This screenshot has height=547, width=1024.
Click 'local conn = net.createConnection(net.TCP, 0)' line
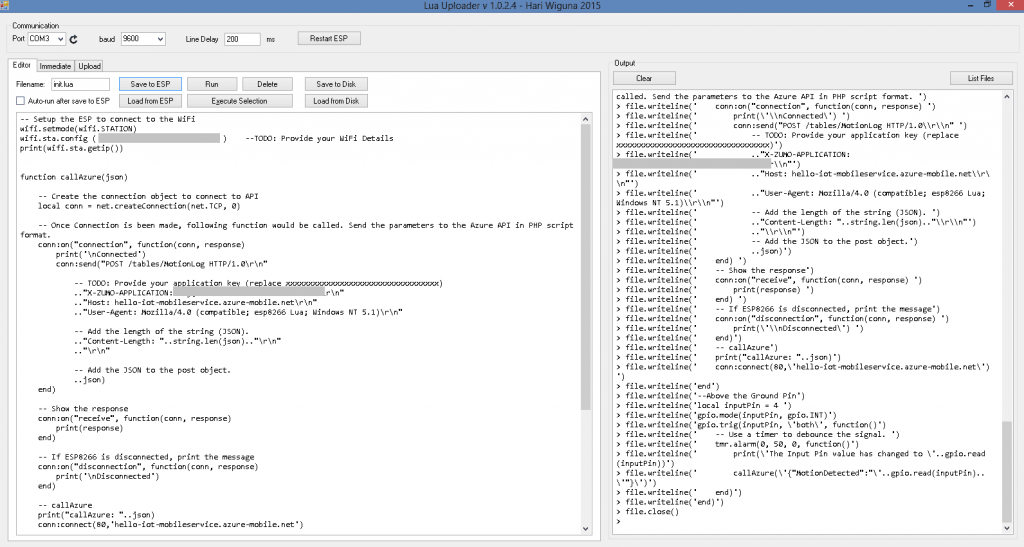[x=138, y=206]
